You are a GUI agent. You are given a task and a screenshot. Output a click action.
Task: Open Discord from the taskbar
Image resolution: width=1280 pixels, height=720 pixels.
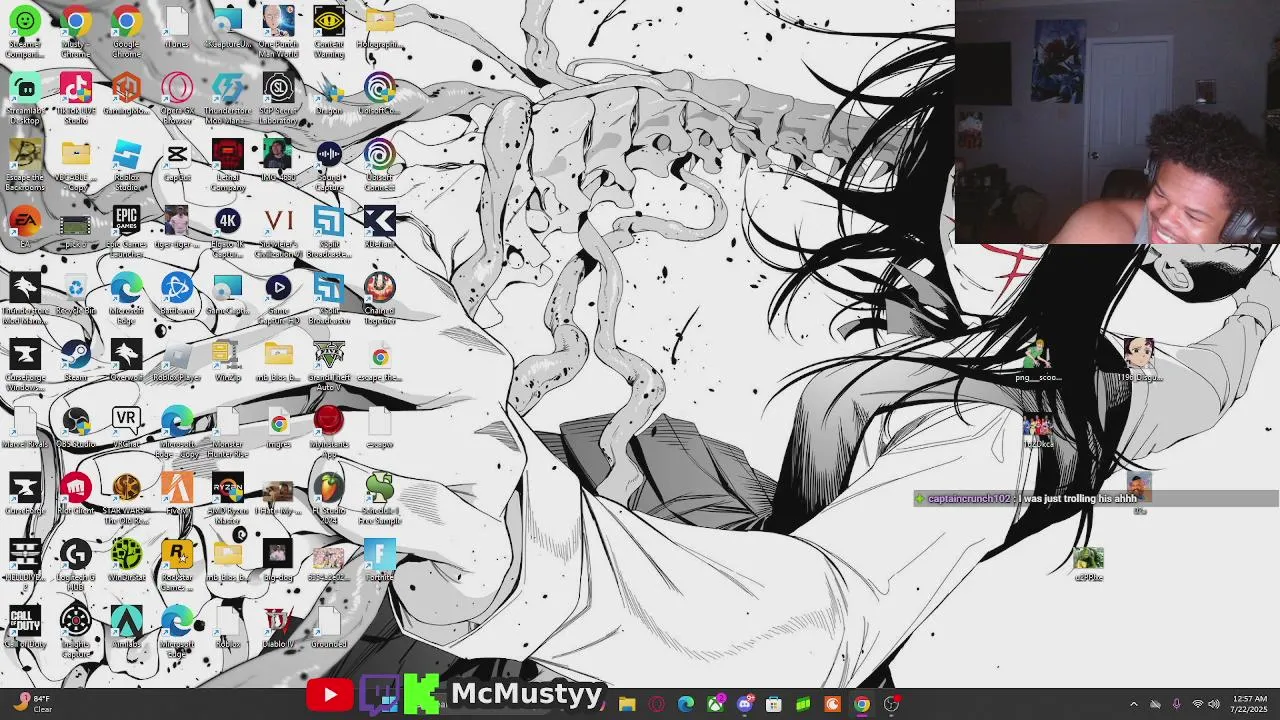[745, 704]
